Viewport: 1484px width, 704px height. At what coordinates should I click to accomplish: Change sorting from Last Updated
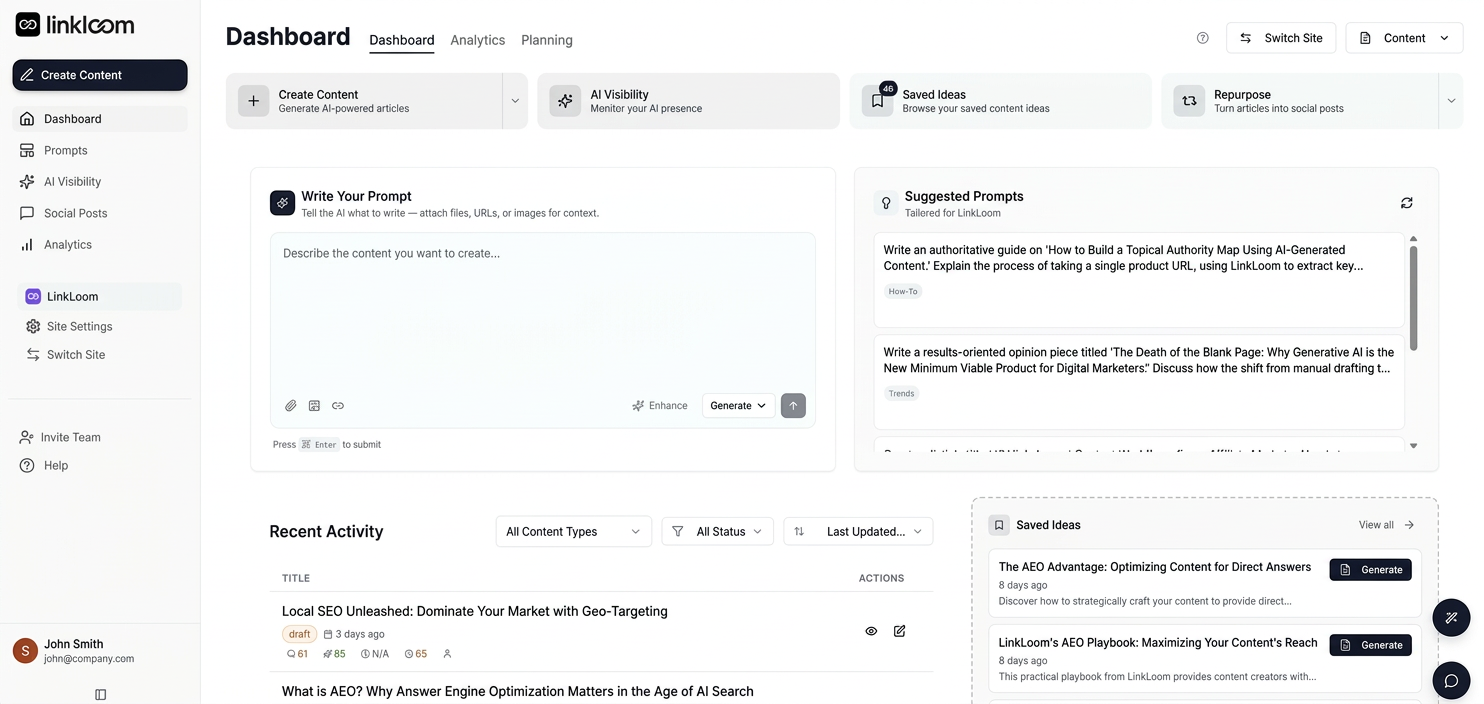(858, 531)
